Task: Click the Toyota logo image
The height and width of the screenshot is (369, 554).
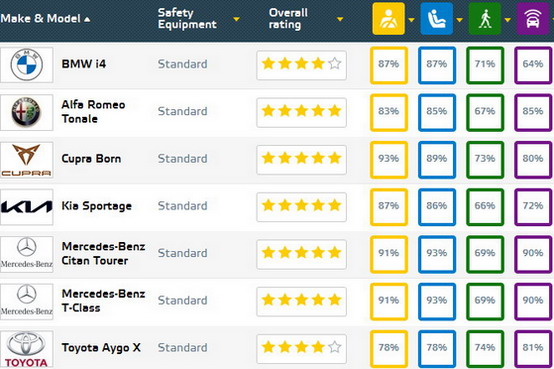Action: [x=26, y=349]
